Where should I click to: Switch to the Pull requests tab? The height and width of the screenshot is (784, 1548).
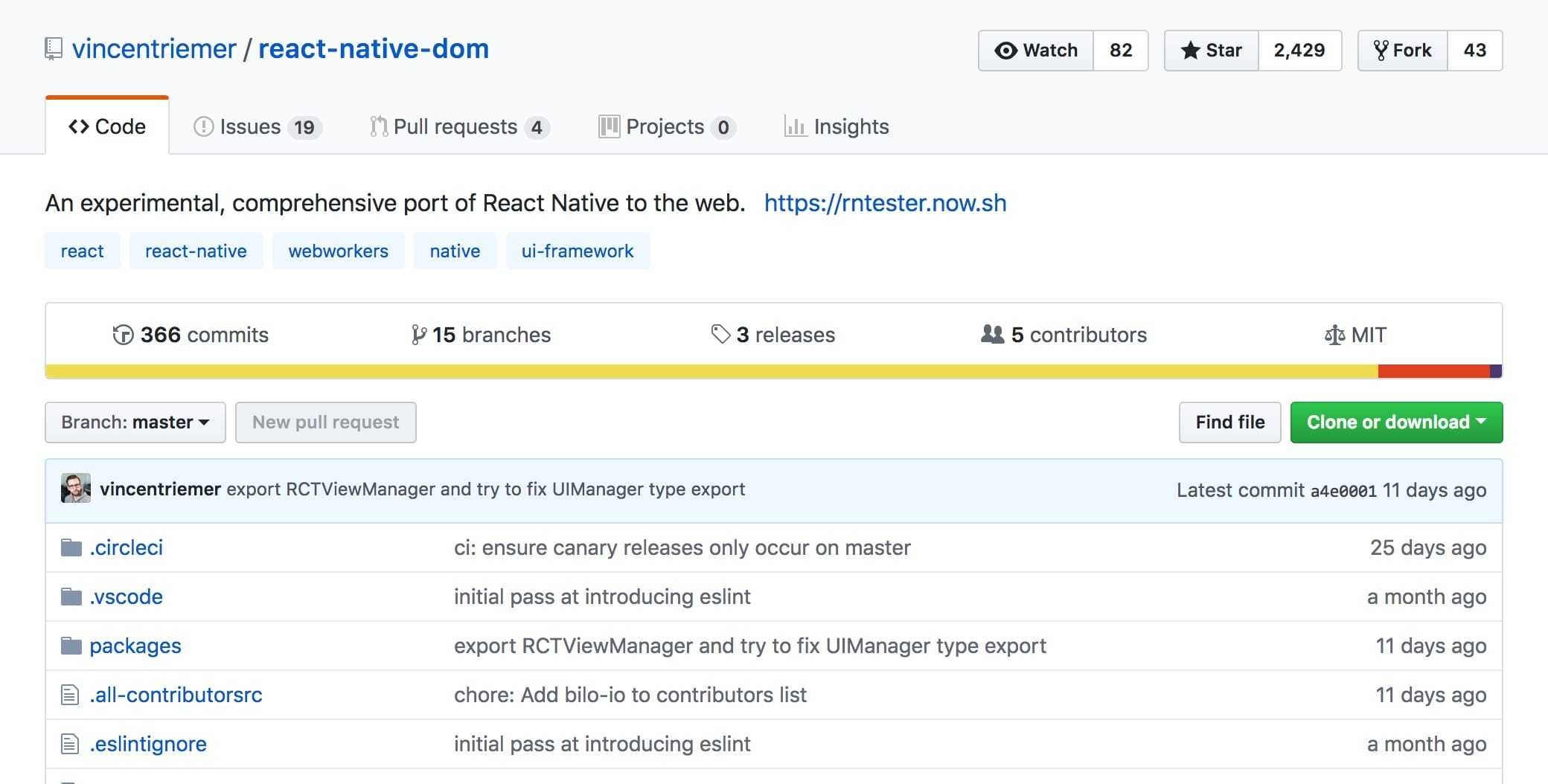tap(459, 126)
